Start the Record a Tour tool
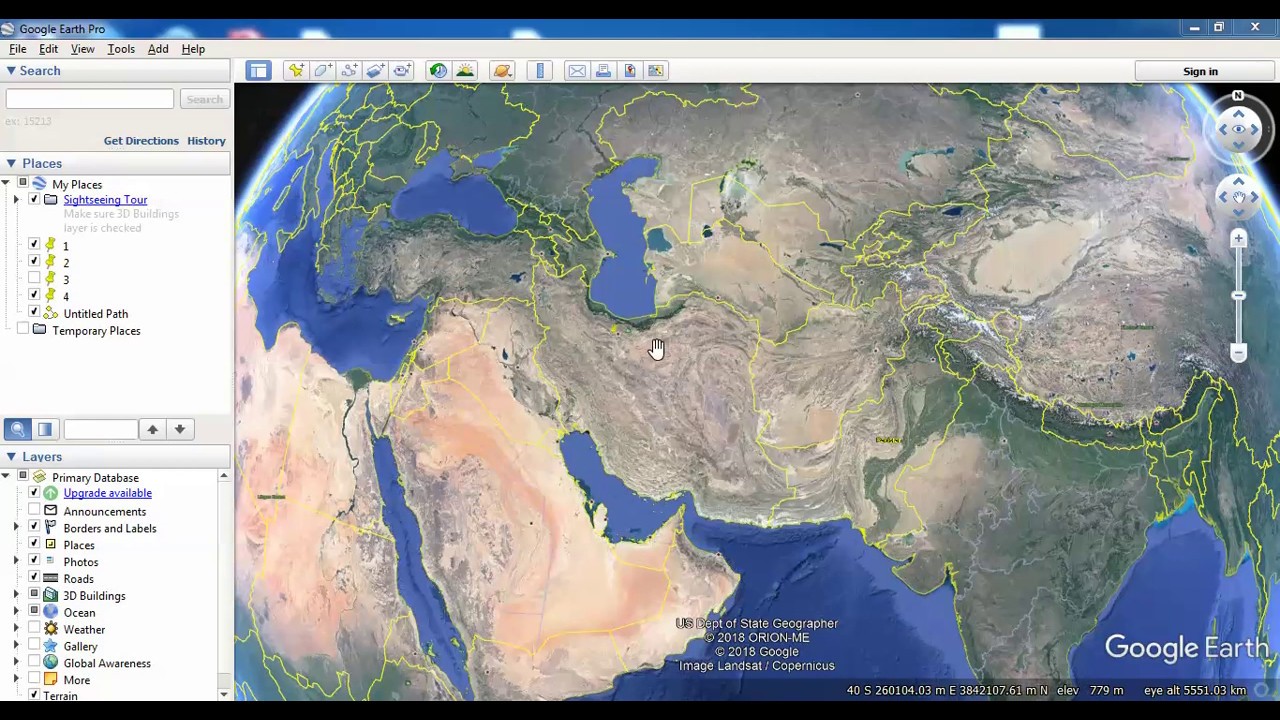1280x720 pixels. pos(402,71)
